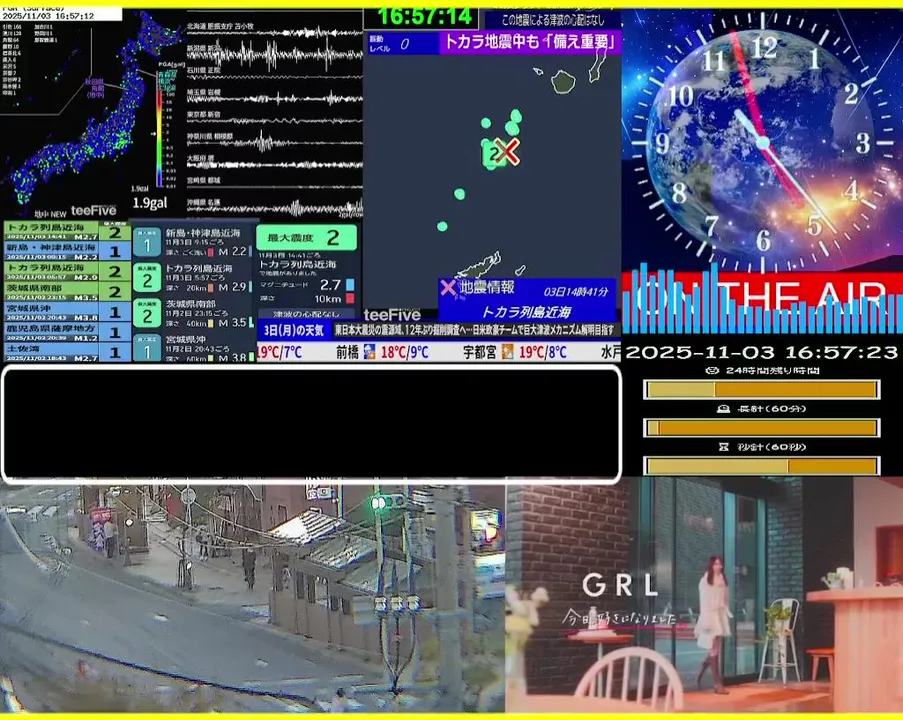Click the hourglass icon beside 秒針(60秒)
This screenshot has height=720, width=903.
click(x=724, y=446)
